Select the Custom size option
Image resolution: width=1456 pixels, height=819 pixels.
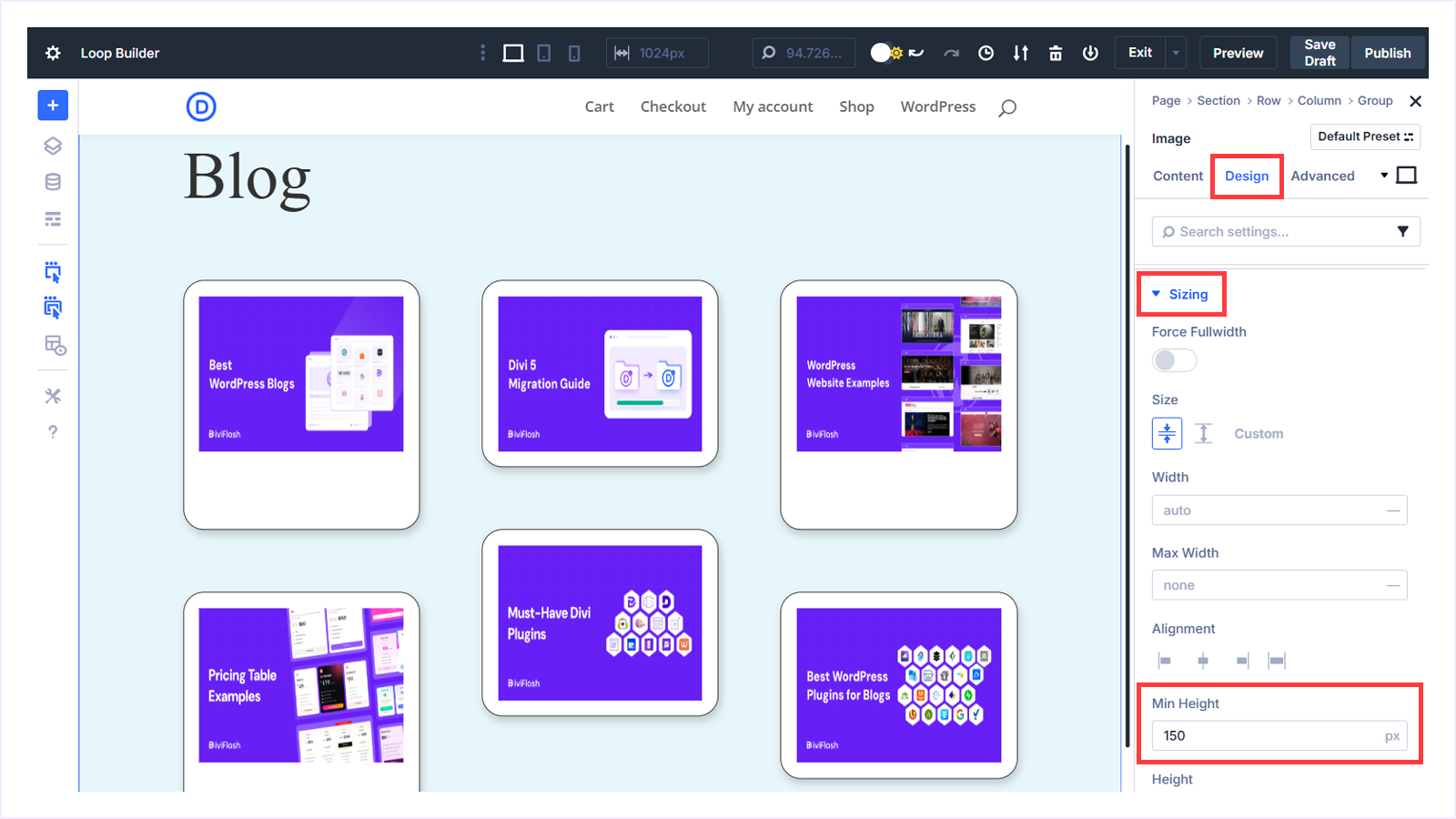tap(1258, 433)
